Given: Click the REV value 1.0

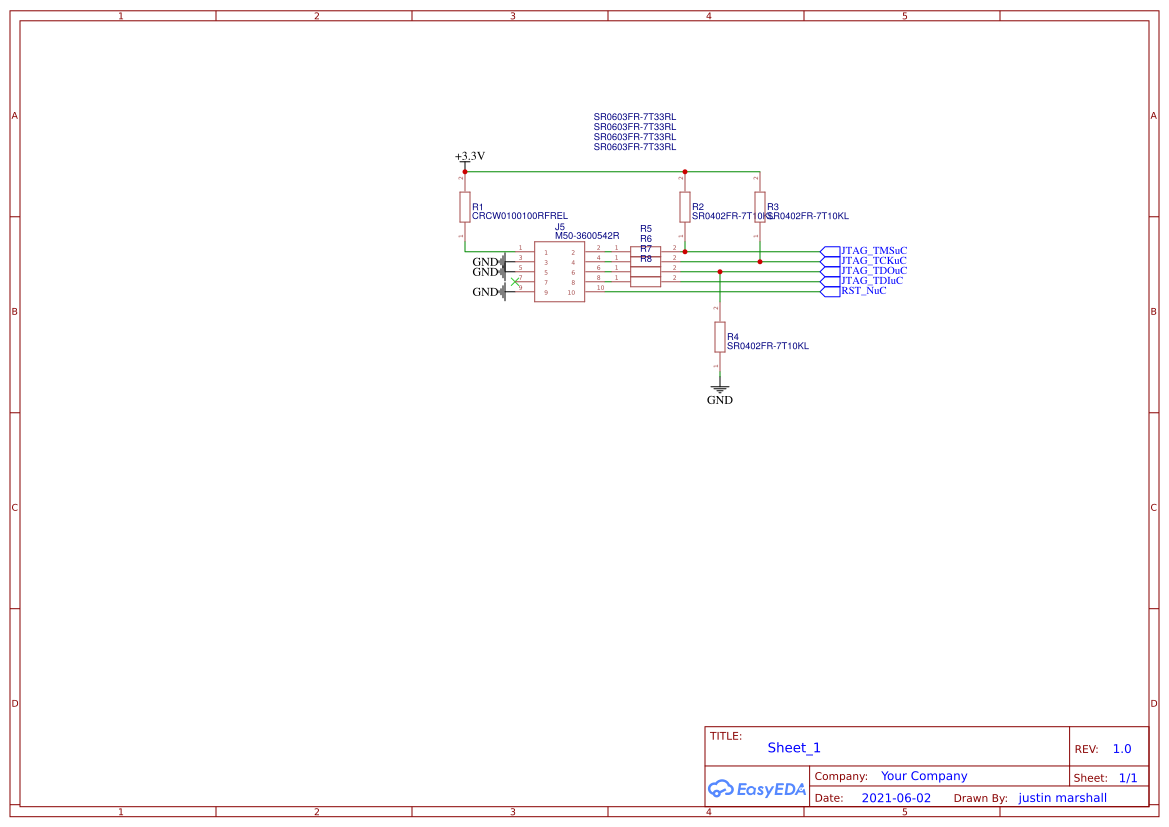Looking at the screenshot, I should click(x=1120, y=748).
